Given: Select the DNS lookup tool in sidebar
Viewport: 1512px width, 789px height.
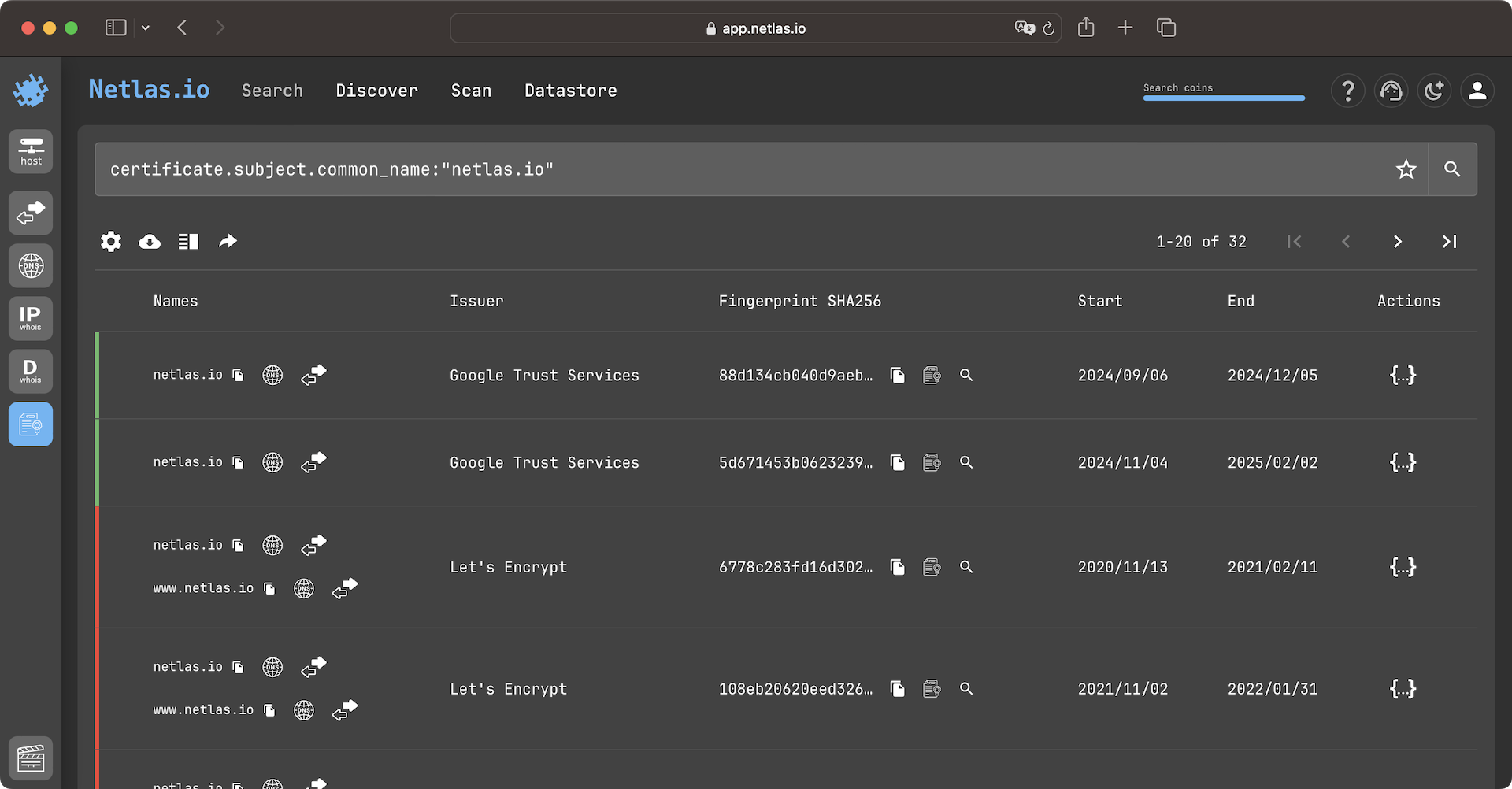Looking at the screenshot, I should point(30,265).
